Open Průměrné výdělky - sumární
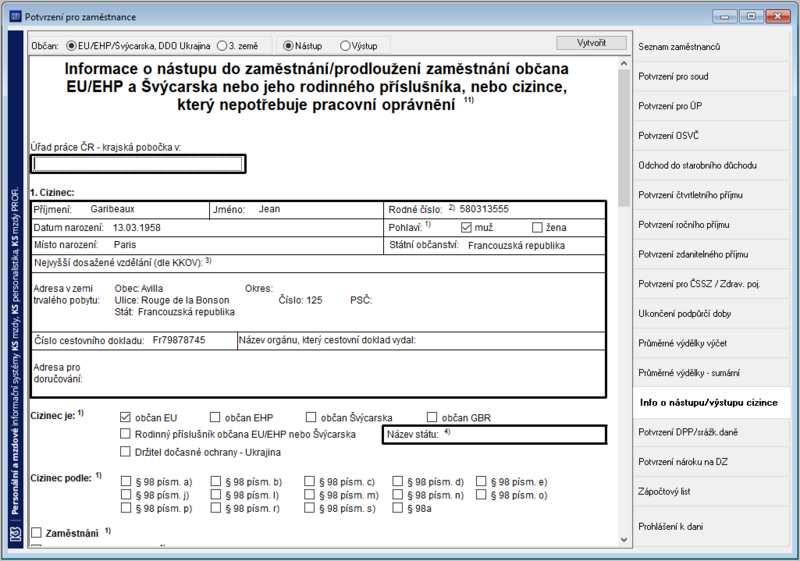The height and width of the screenshot is (561, 800). click(711, 373)
